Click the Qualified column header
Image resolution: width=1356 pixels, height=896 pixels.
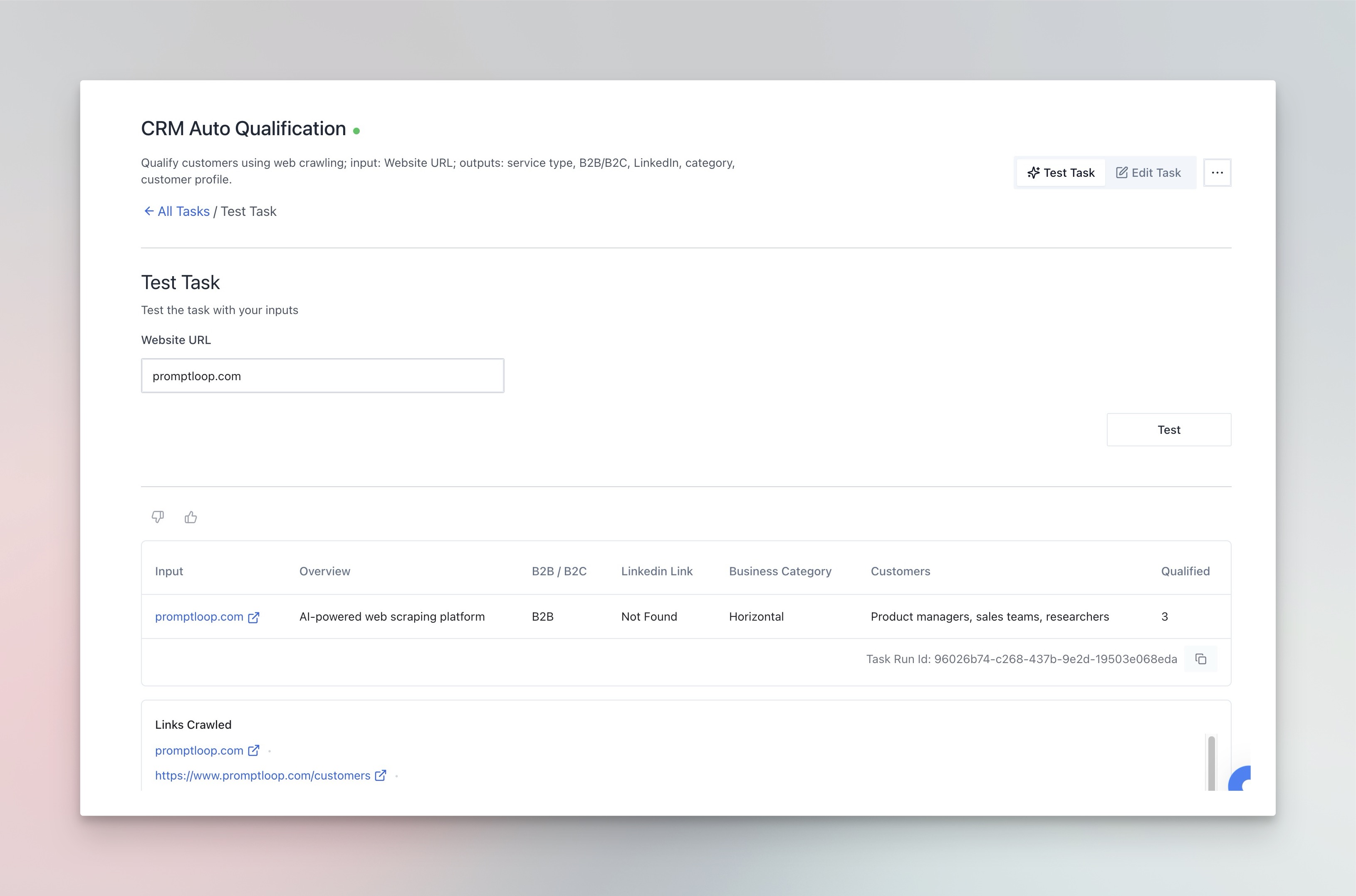(x=1185, y=571)
